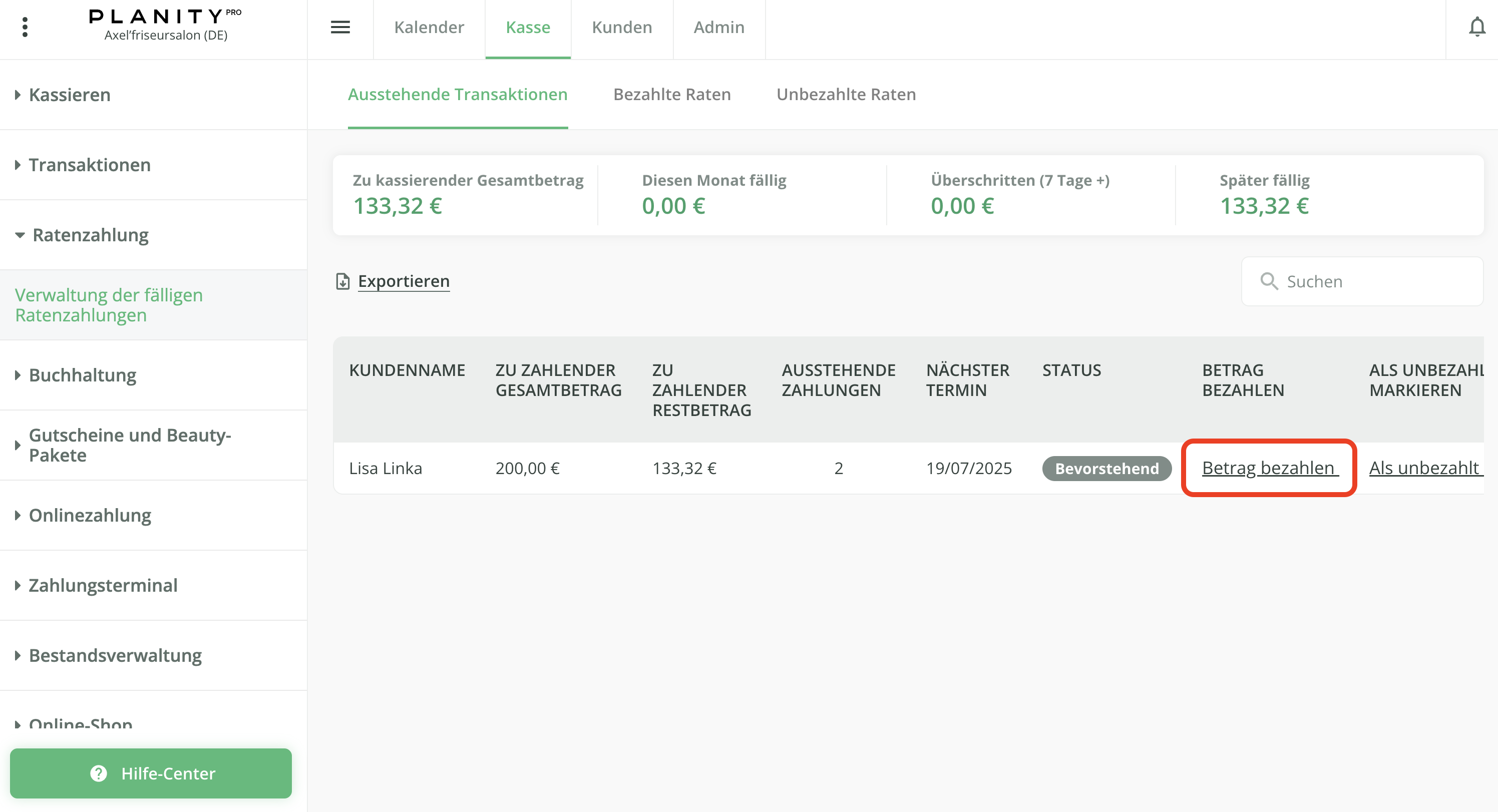This screenshot has height=812, width=1498.
Task: Open the Unbezahlte Raten tab
Action: coord(846,94)
